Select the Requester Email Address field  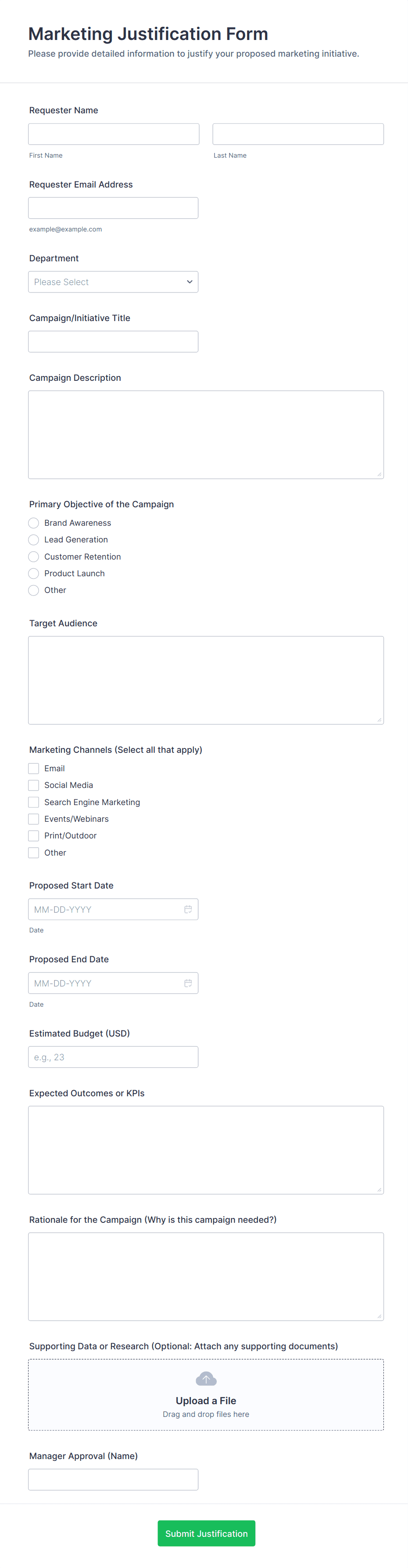[113, 208]
